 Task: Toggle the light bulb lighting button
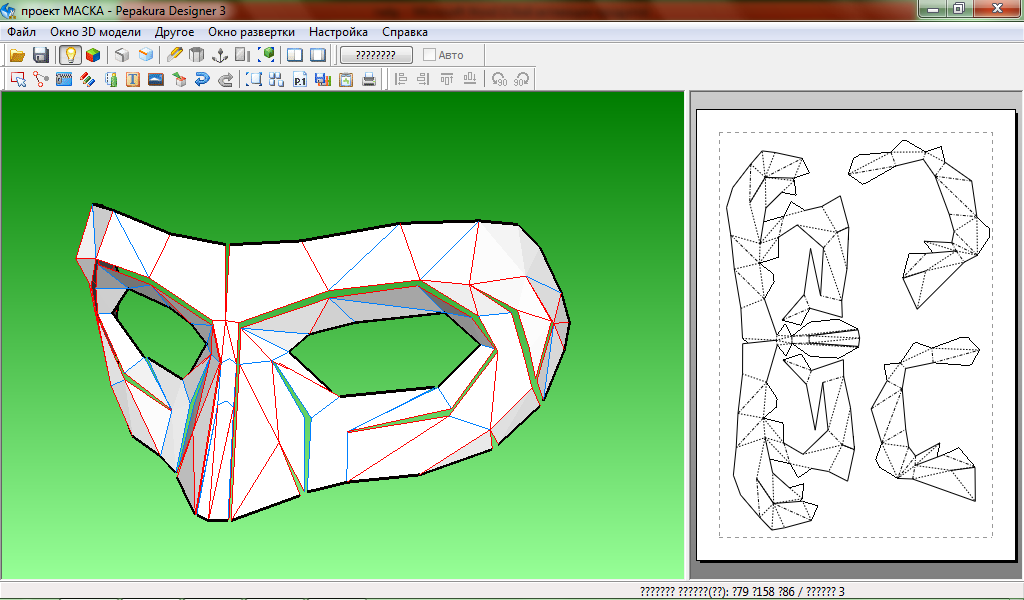tap(70, 55)
